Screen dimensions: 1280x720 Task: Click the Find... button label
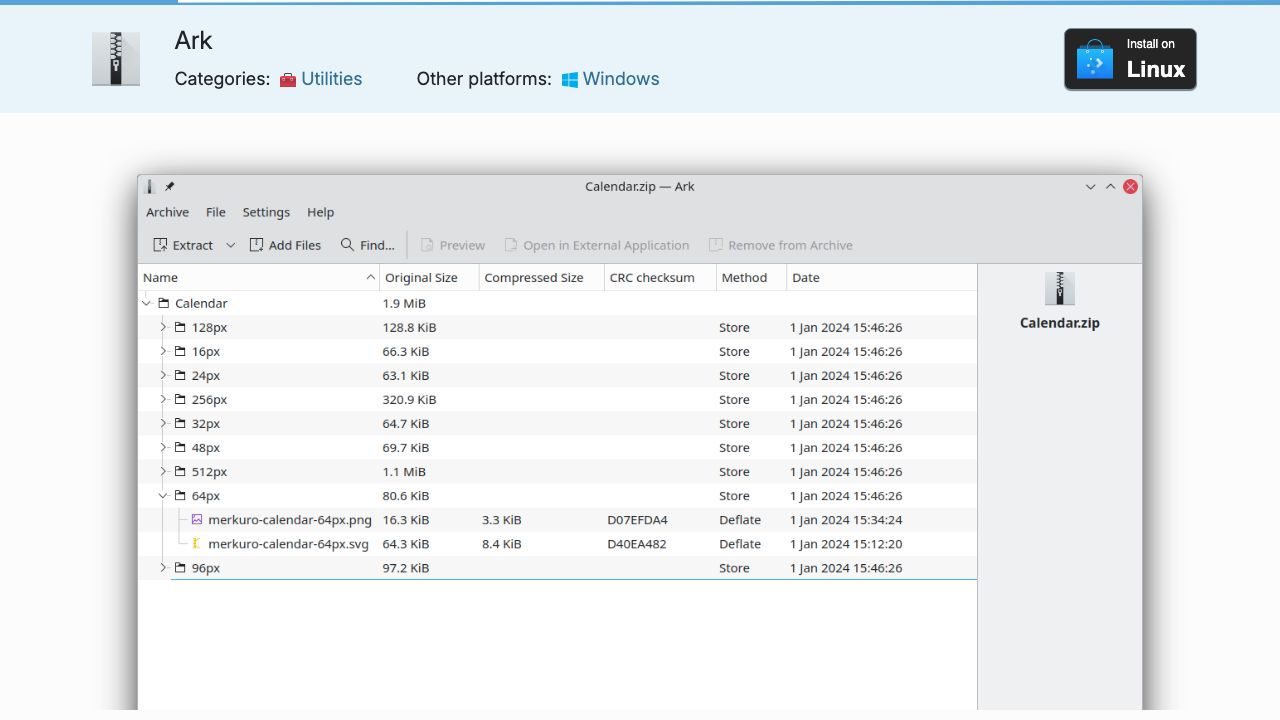(377, 245)
